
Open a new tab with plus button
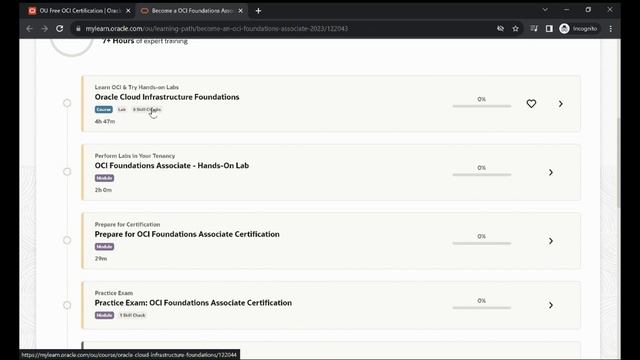click(x=258, y=11)
